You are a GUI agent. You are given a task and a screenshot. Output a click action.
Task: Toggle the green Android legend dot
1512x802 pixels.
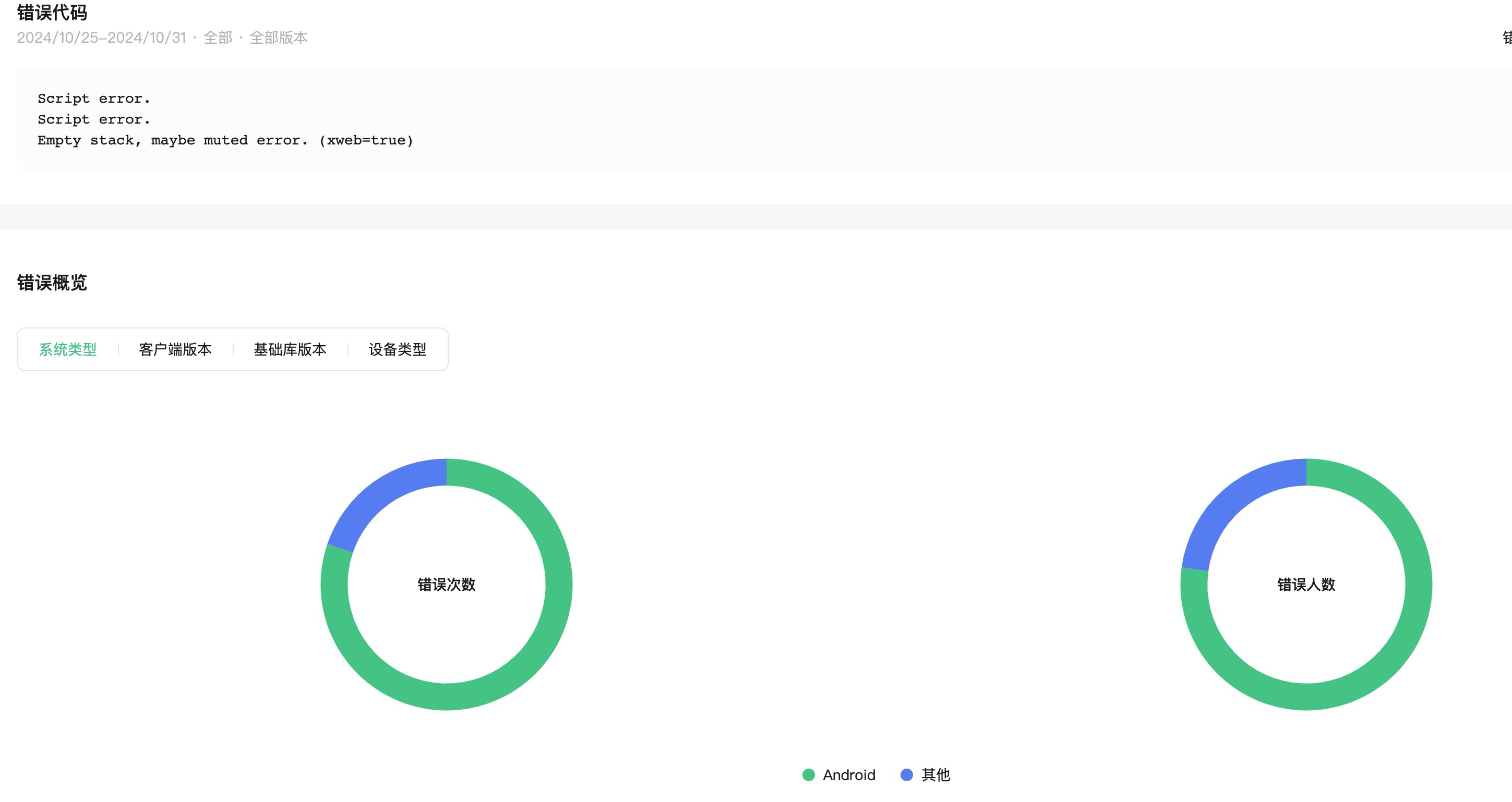(x=808, y=775)
